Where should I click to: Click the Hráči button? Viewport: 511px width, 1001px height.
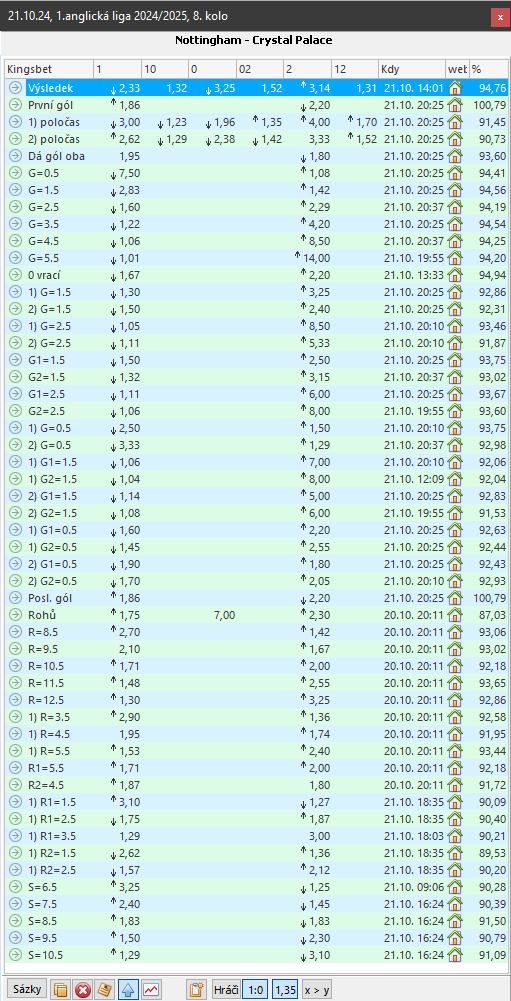225,990
